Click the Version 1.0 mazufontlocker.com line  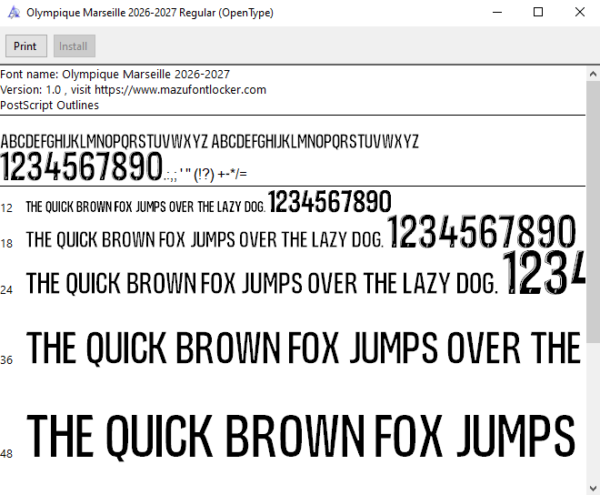click(x=133, y=90)
